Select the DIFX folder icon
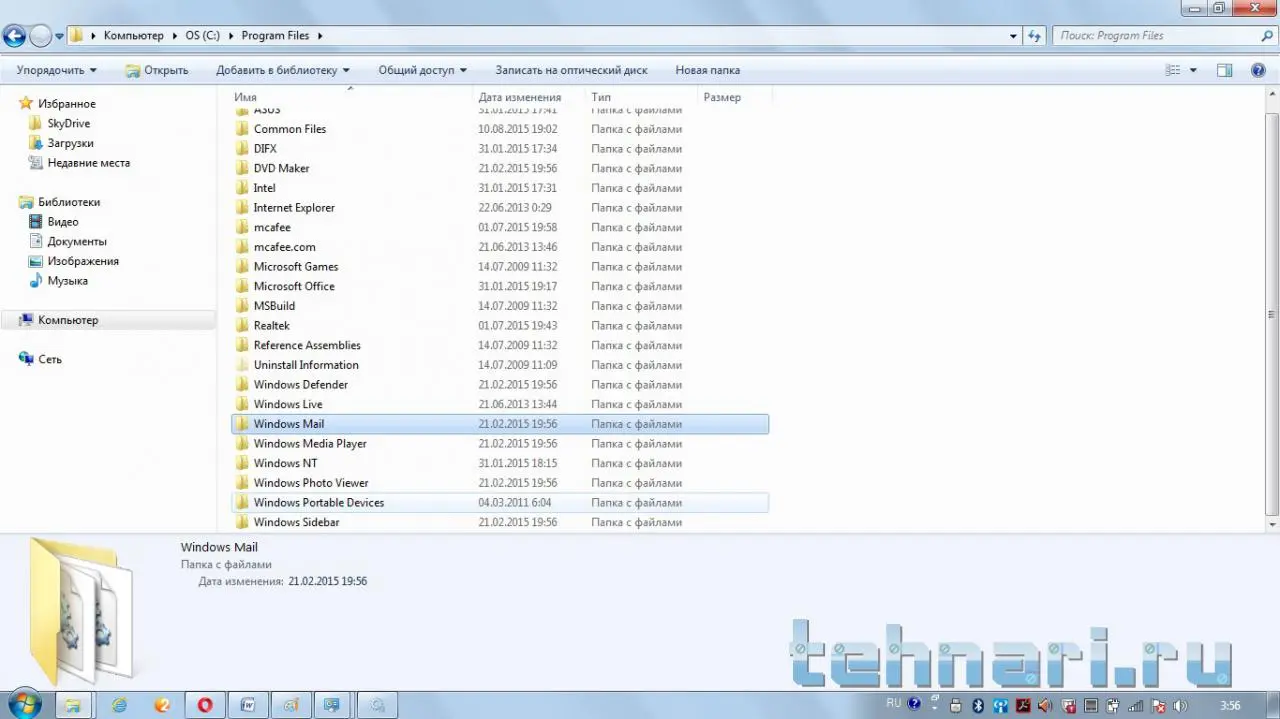Screen dimensions: 1280x719 click(x=241, y=148)
